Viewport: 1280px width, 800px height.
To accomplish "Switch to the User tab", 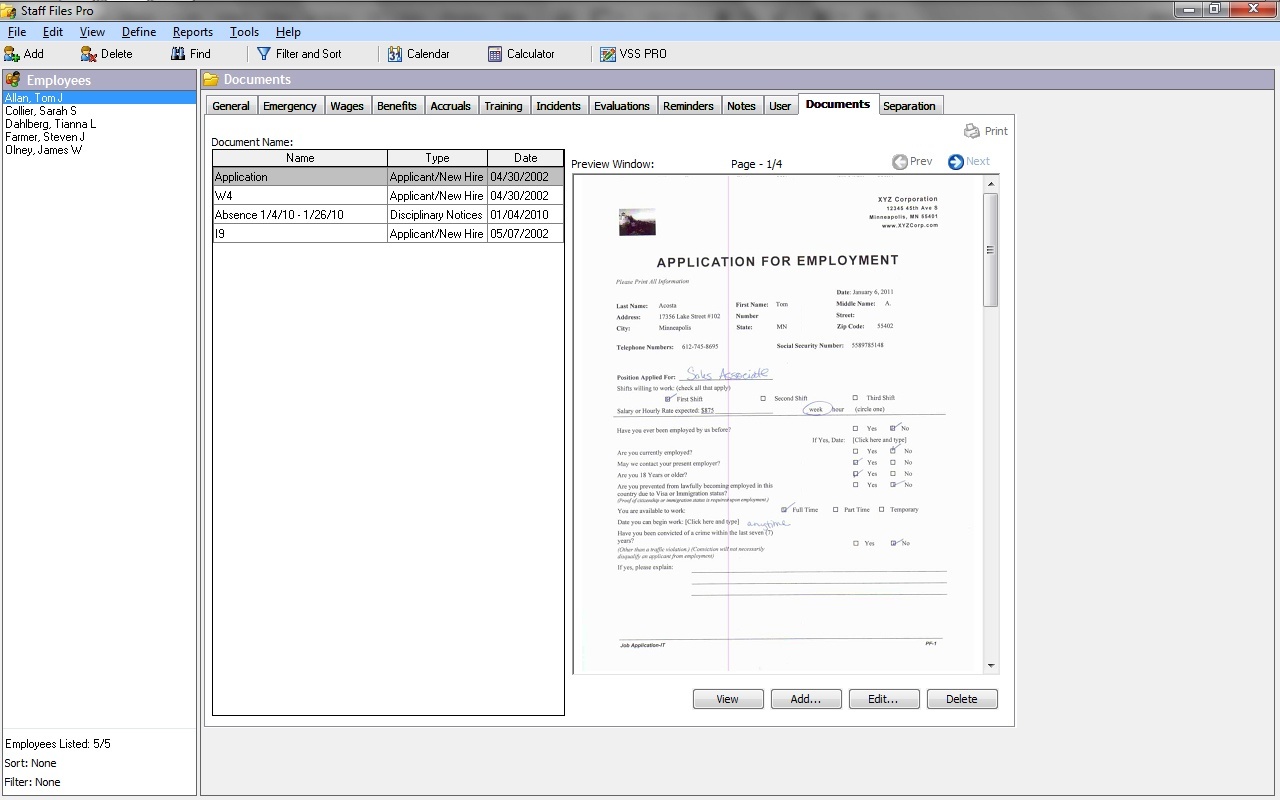I will (x=780, y=106).
